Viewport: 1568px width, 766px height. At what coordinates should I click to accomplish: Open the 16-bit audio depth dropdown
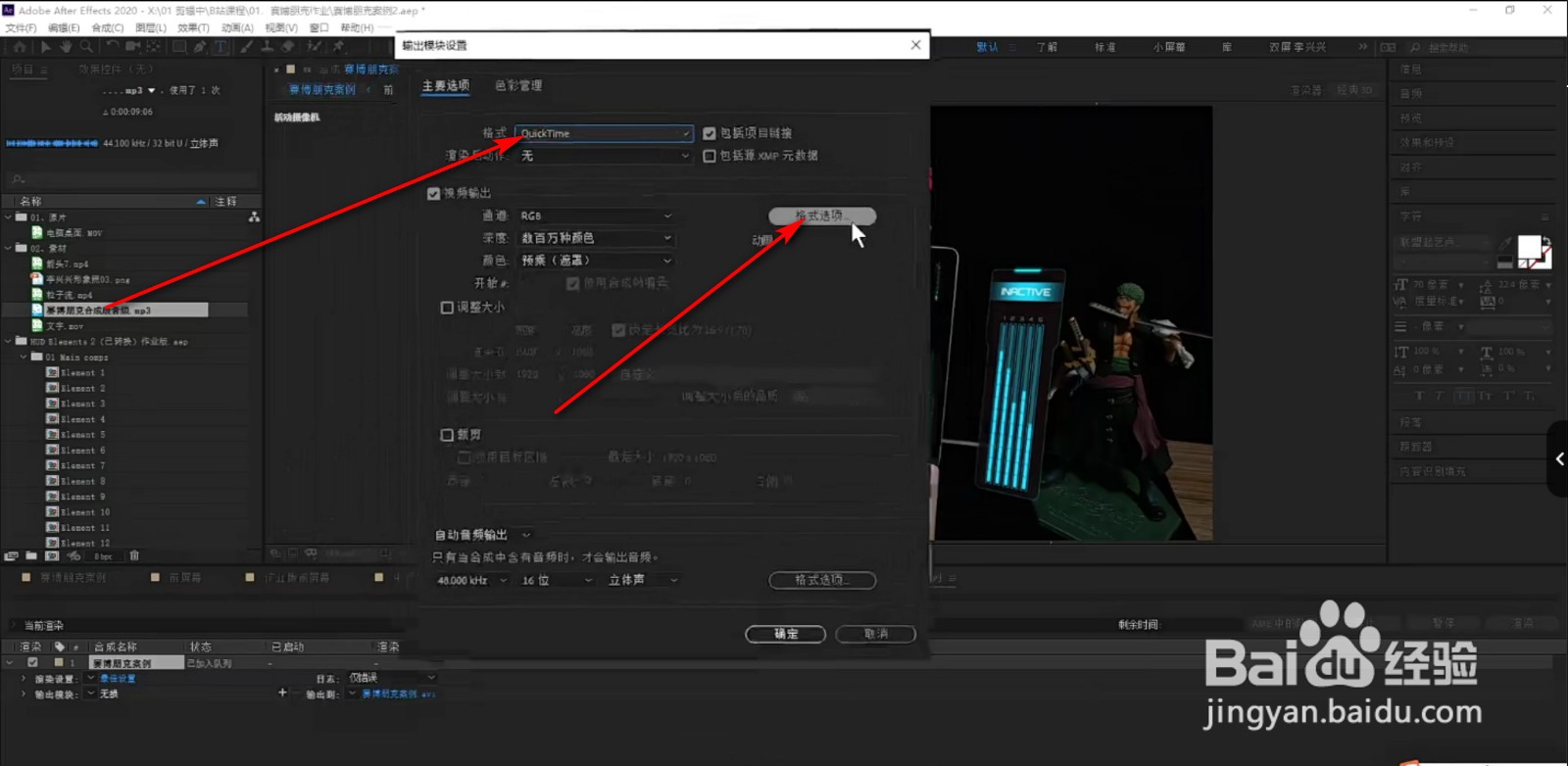tap(557, 580)
